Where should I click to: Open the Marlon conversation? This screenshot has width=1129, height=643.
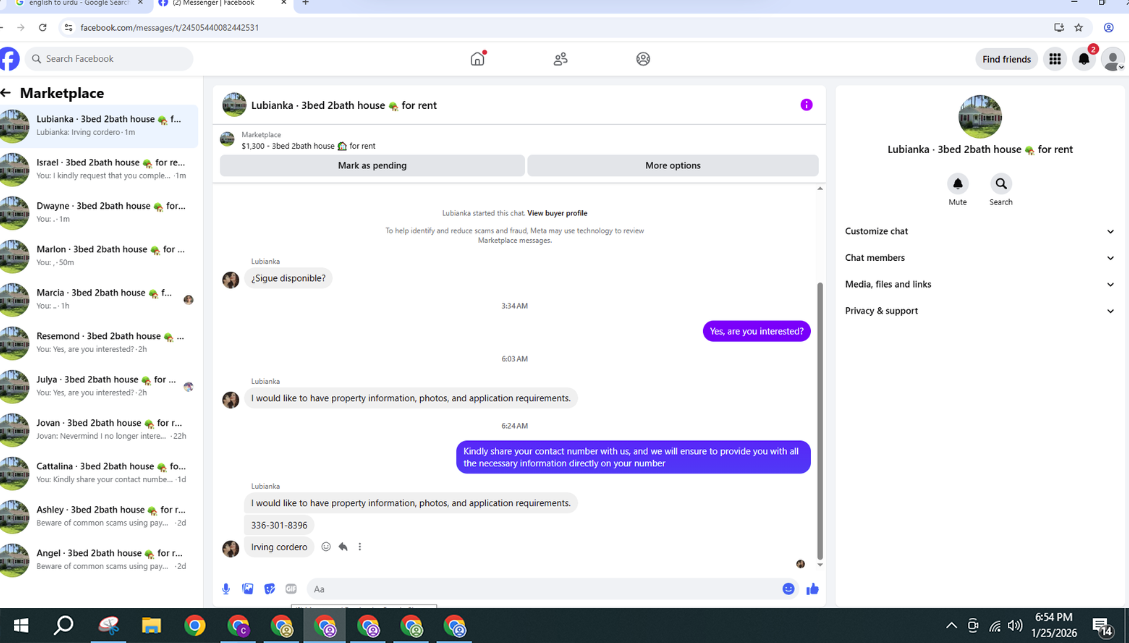click(99, 256)
